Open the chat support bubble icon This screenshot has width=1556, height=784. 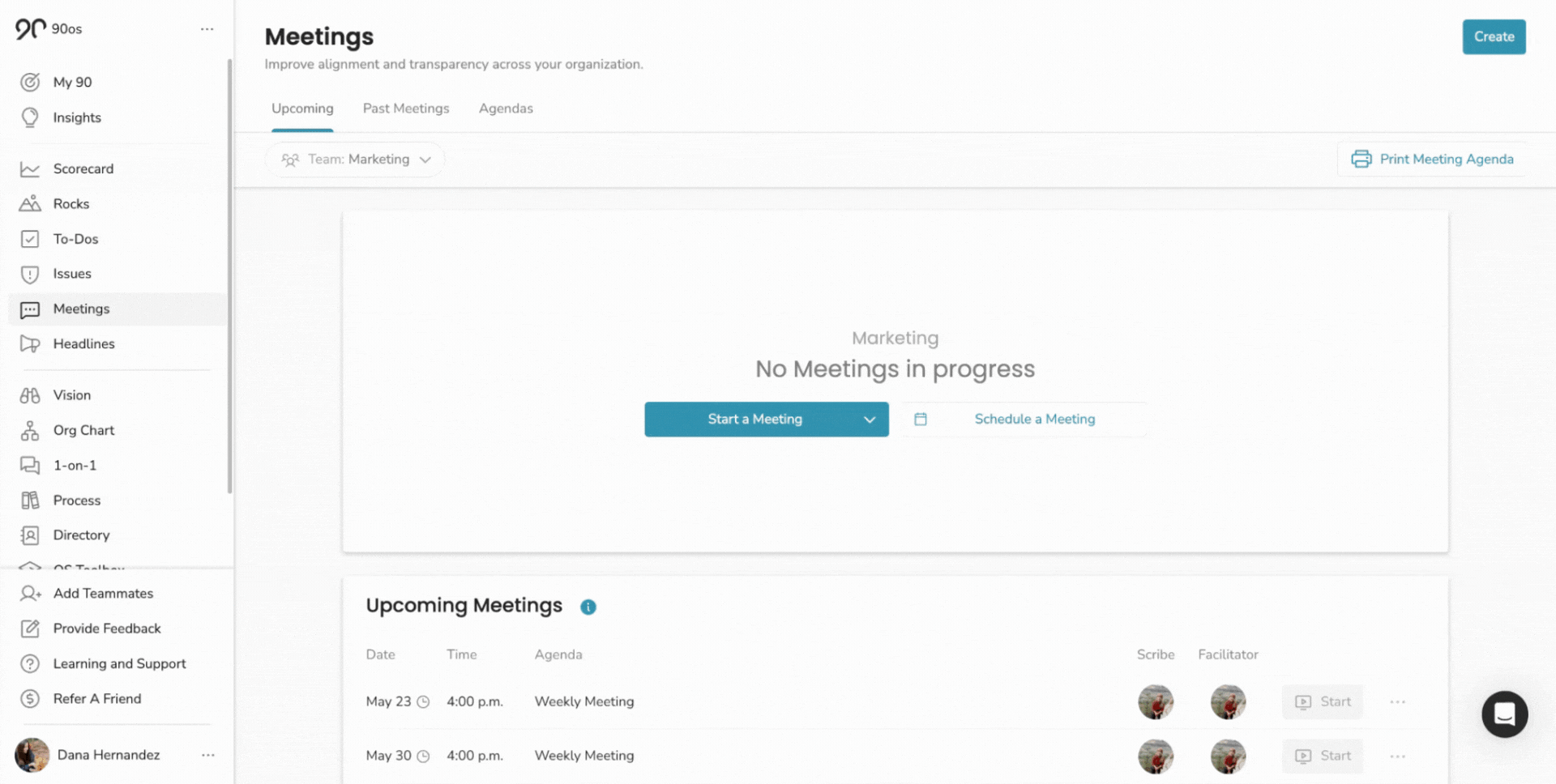pos(1504,714)
